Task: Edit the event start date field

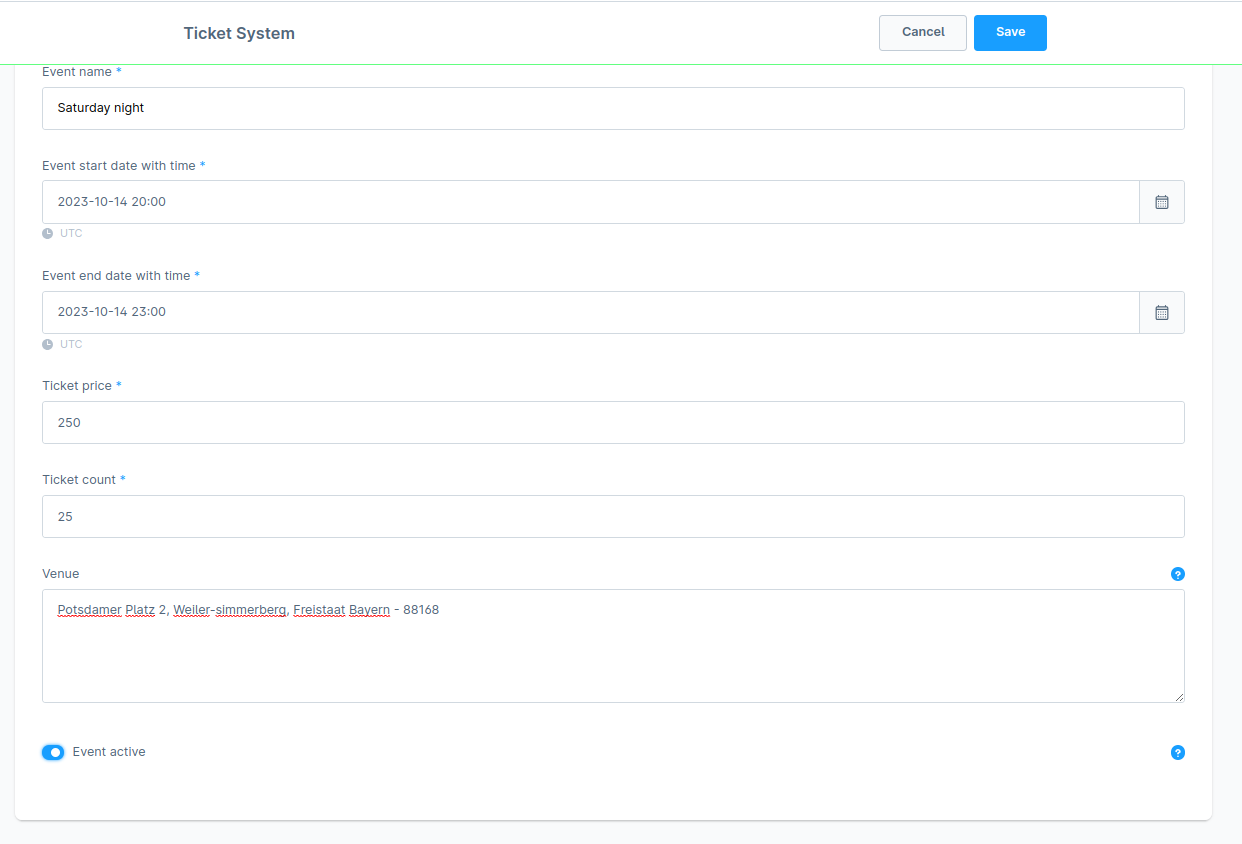Action: (591, 202)
